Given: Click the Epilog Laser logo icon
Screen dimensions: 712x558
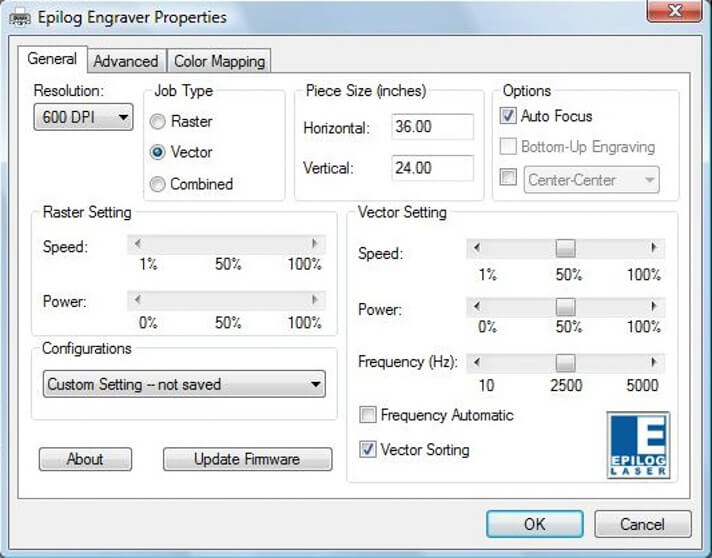Looking at the screenshot, I should [x=637, y=443].
